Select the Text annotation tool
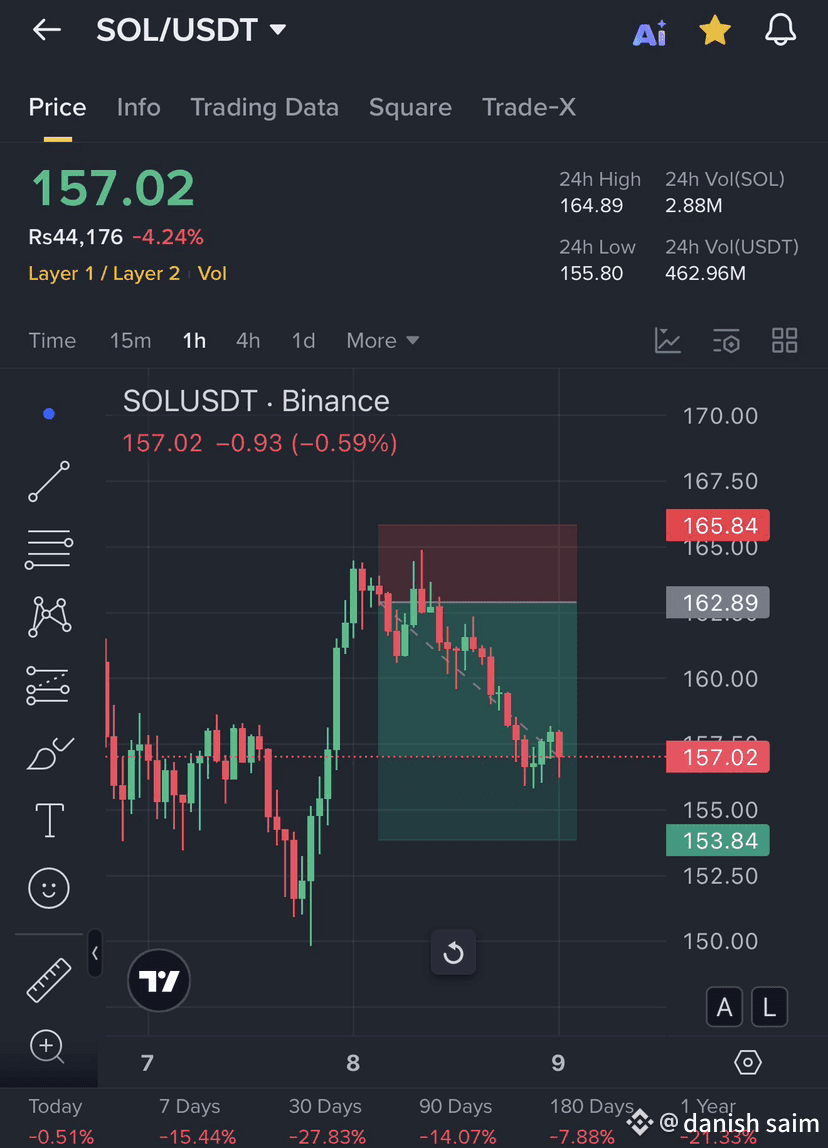 [x=49, y=820]
